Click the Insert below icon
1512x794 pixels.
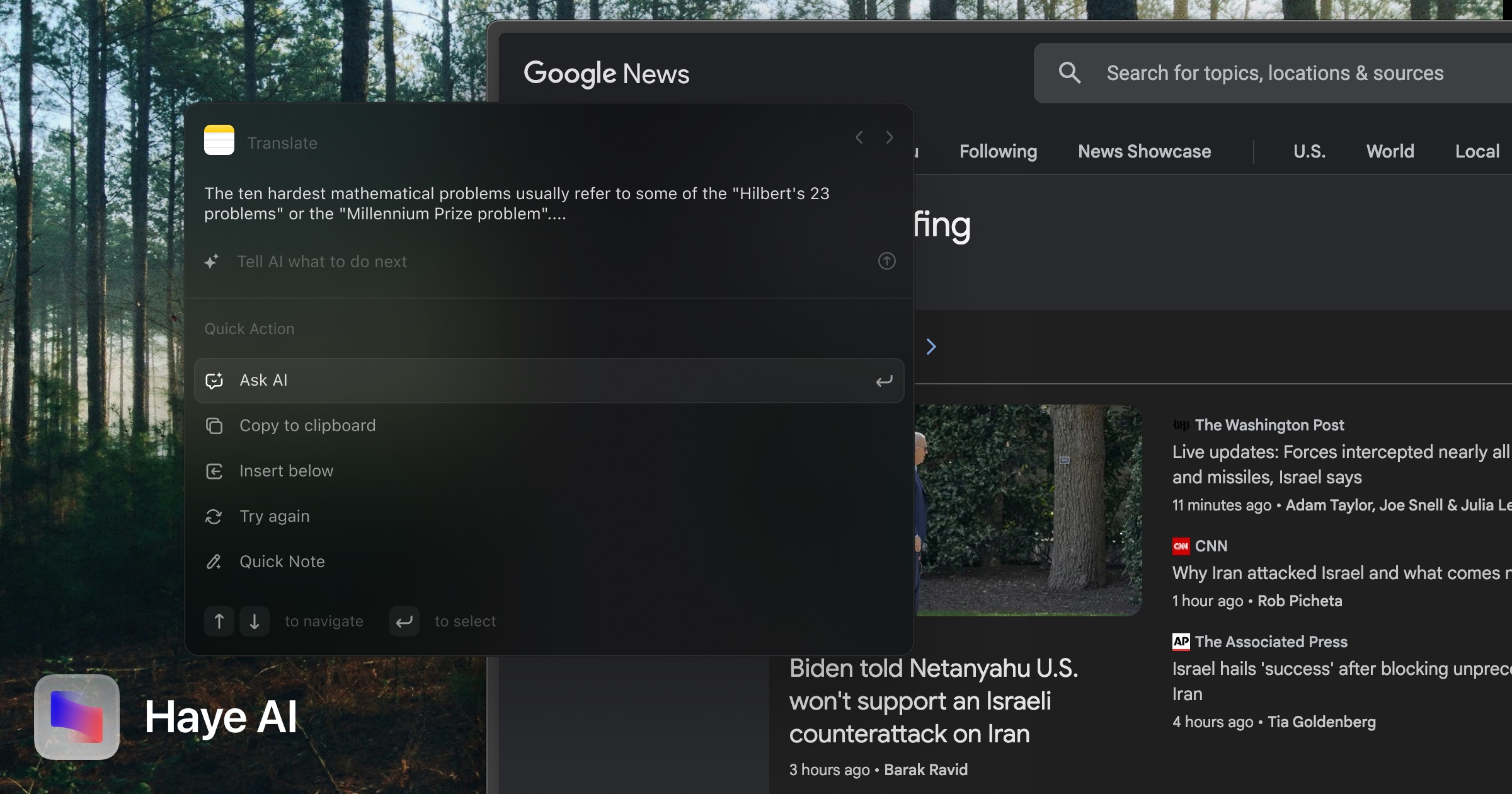[x=214, y=471]
